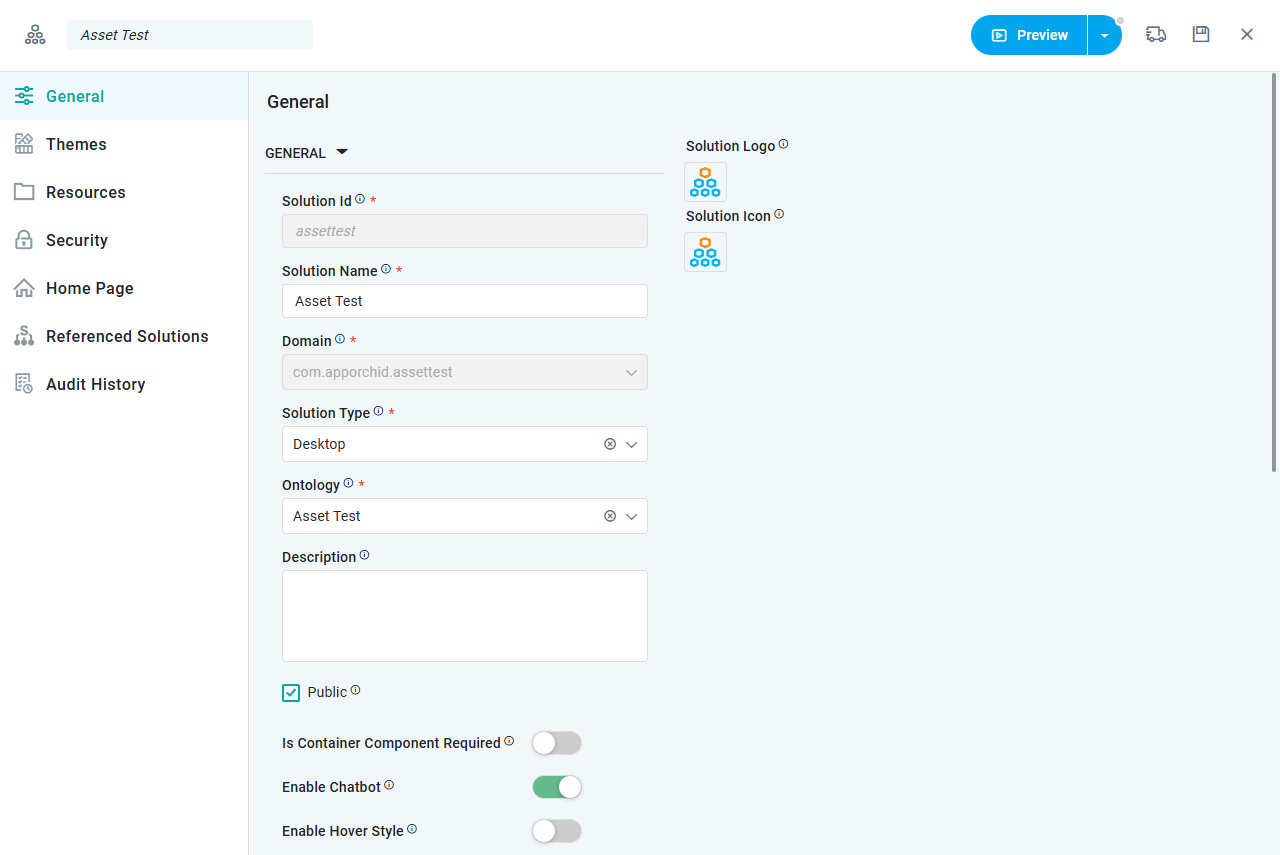Open the Themes section in sidebar
Screen dimensions: 1280x855
click(76, 144)
